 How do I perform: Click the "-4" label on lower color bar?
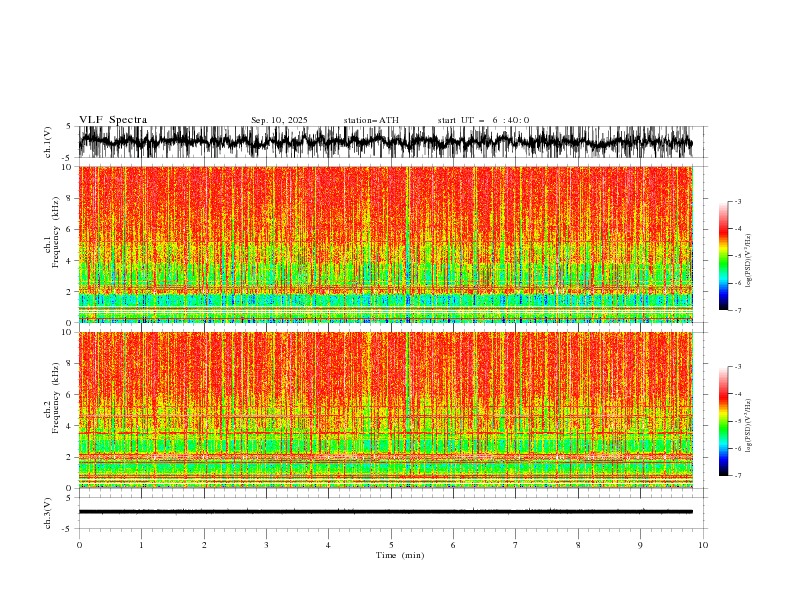pyautogui.click(x=738, y=394)
